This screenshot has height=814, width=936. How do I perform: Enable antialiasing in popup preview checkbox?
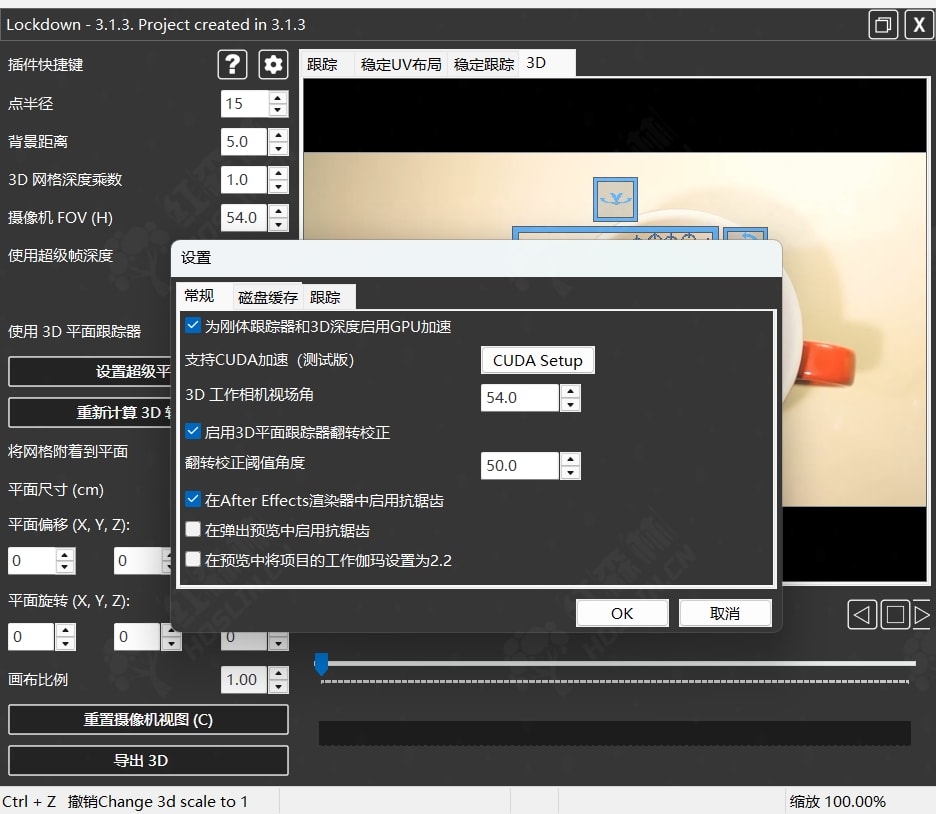(193, 529)
